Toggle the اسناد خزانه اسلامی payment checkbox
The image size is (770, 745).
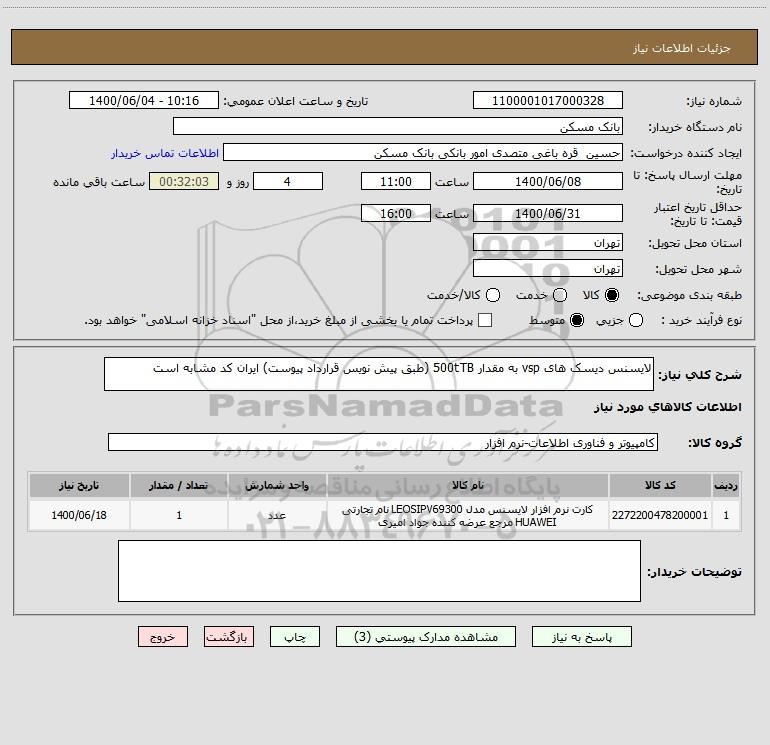point(485,320)
